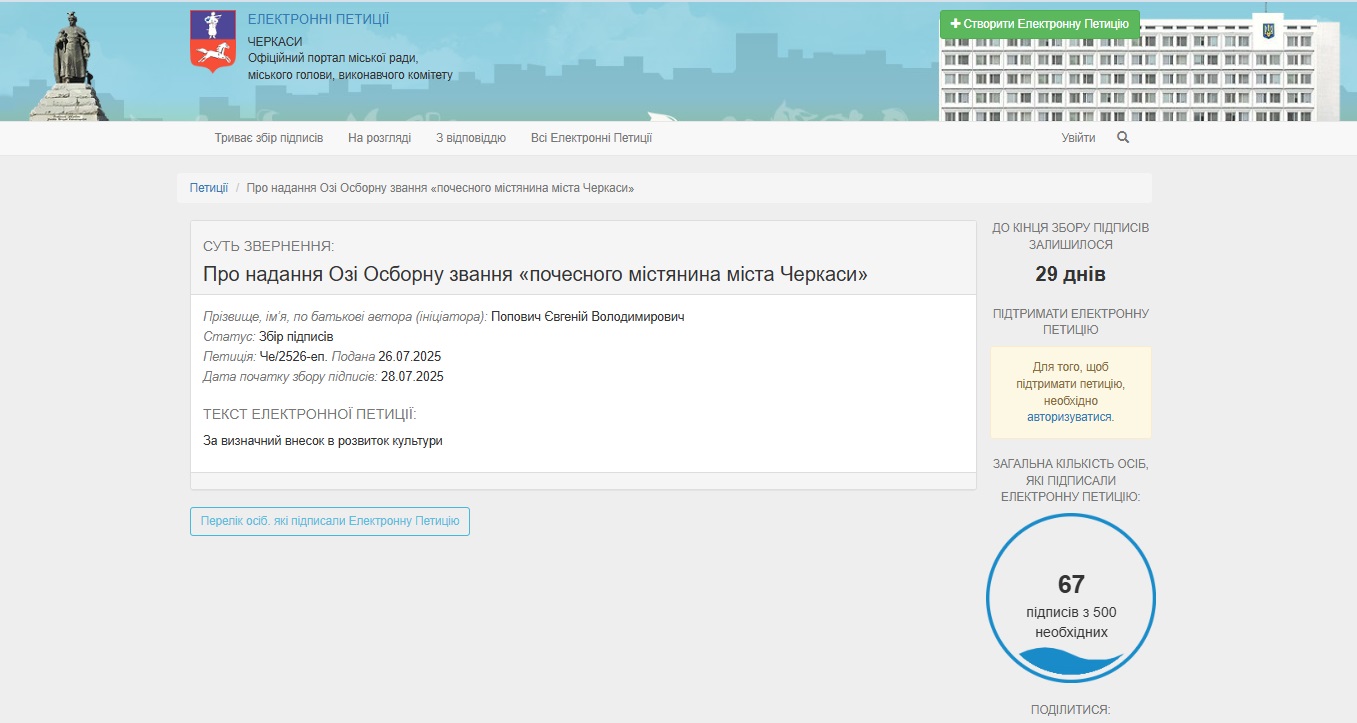The width and height of the screenshot is (1357, 723).
Task: Click the 29 днів countdown text
Action: (1070, 275)
